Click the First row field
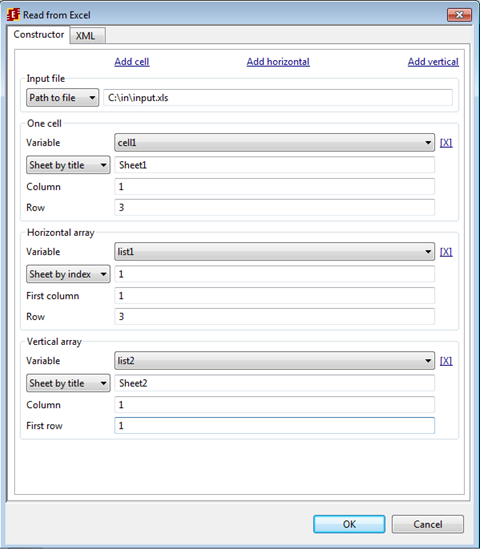Image resolution: width=482 pixels, height=549 pixels. [275, 425]
